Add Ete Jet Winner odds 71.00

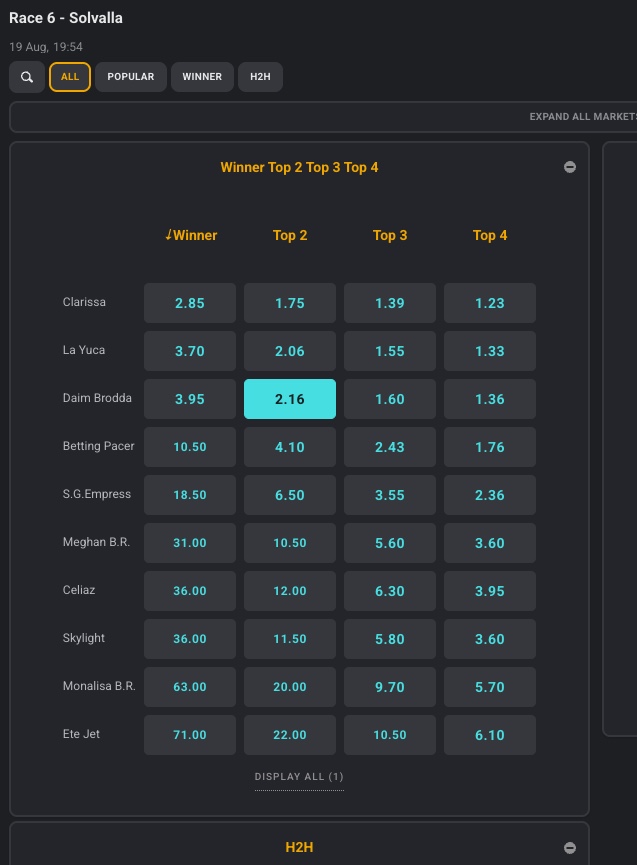point(190,735)
